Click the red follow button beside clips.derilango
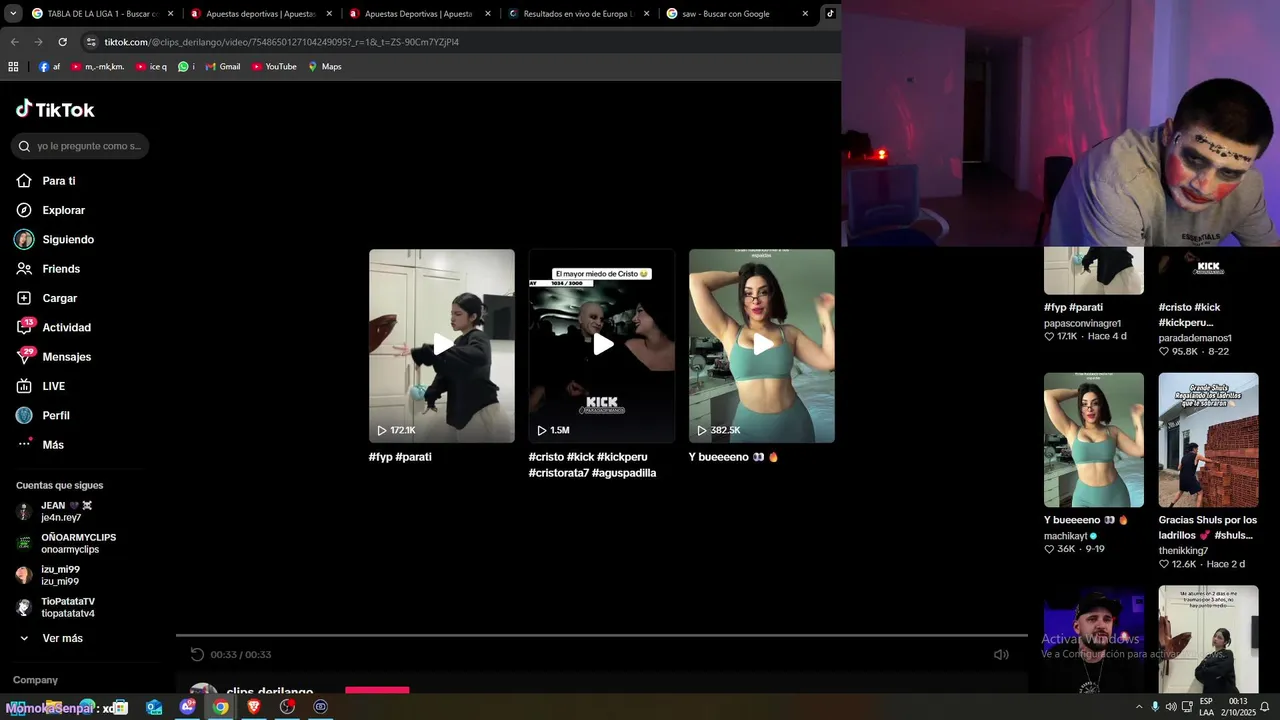The height and width of the screenshot is (720, 1280). [x=377, y=691]
